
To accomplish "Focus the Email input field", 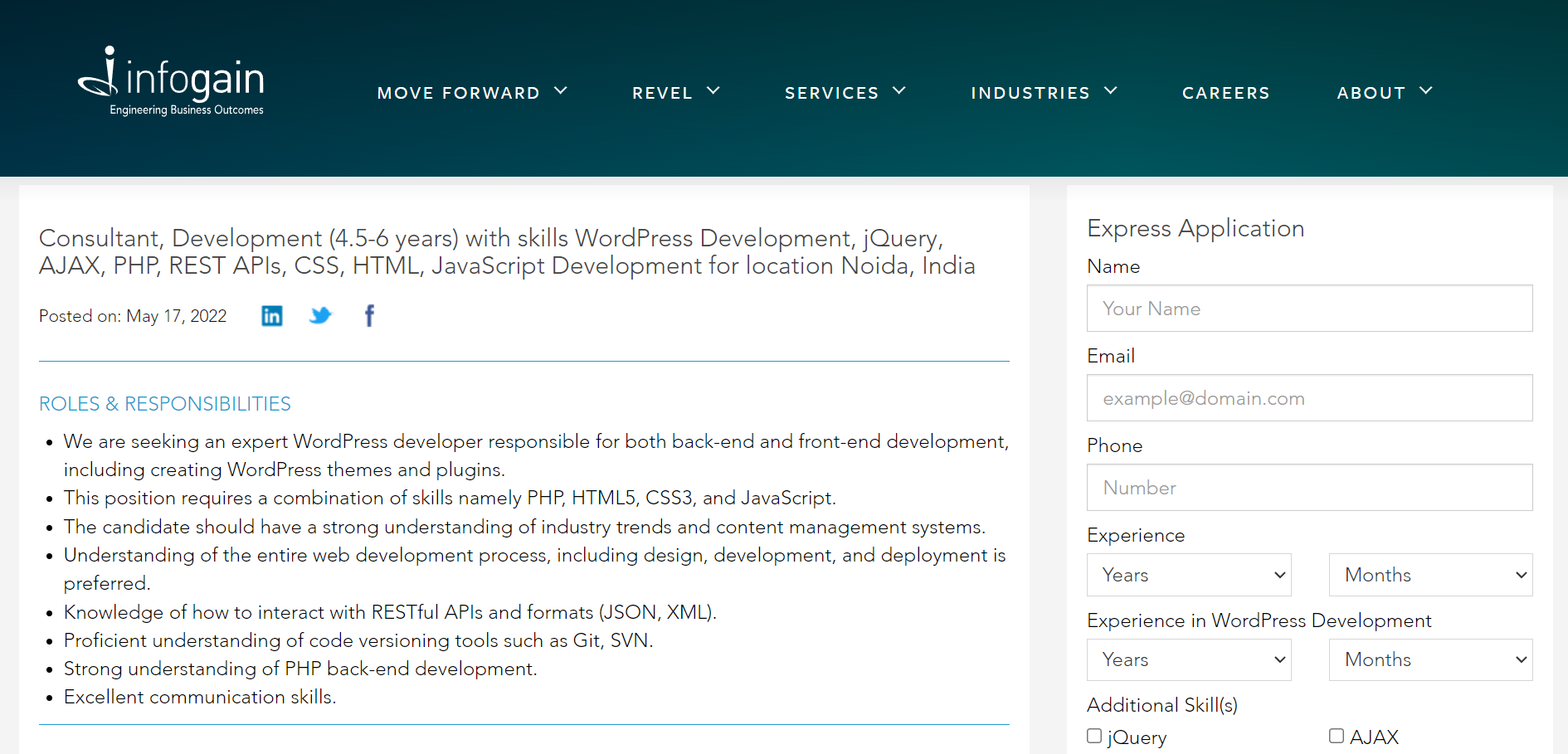I will pyautogui.click(x=1310, y=398).
